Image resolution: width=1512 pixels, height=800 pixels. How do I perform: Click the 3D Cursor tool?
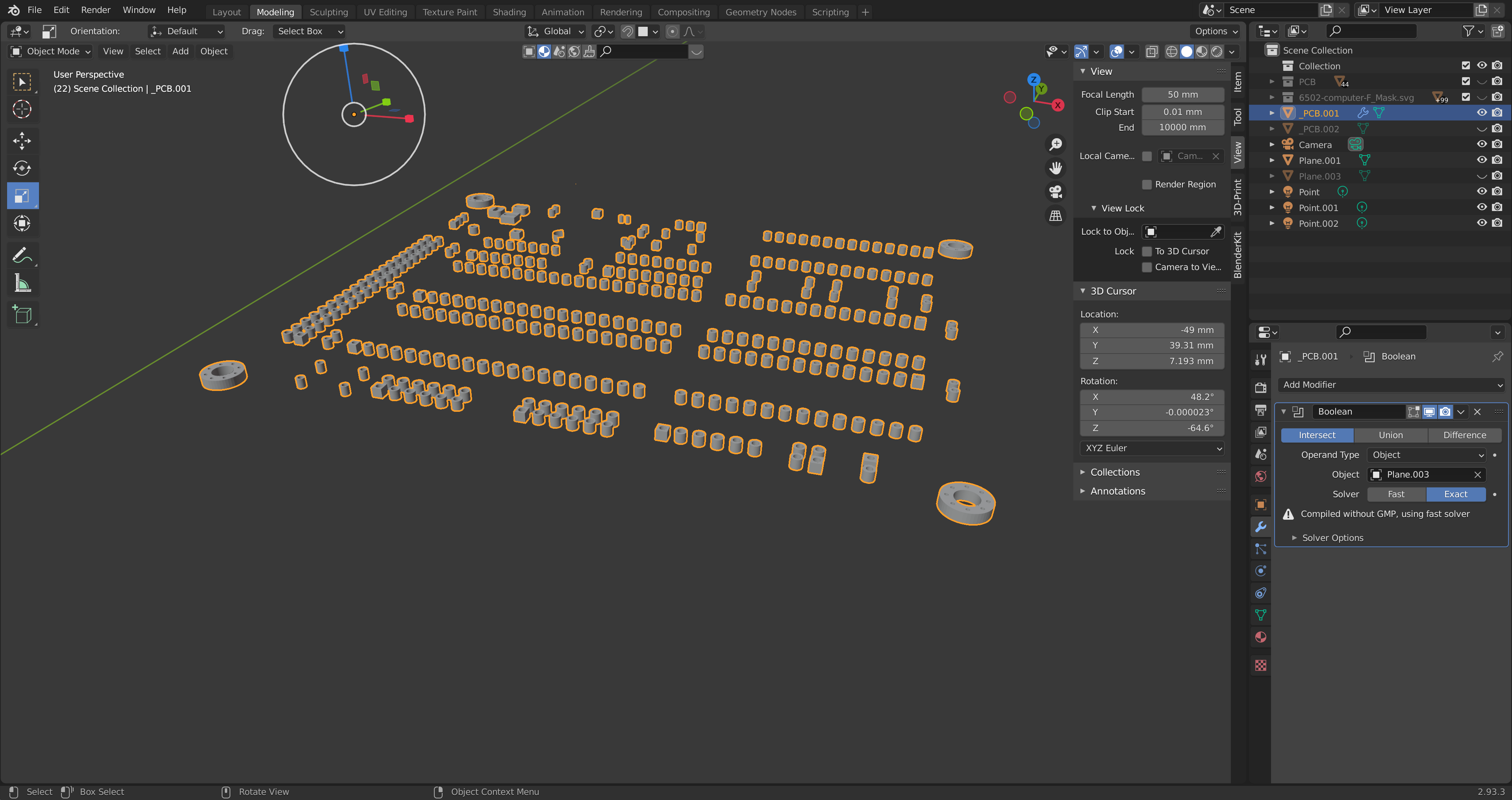pyautogui.click(x=22, y=109)
